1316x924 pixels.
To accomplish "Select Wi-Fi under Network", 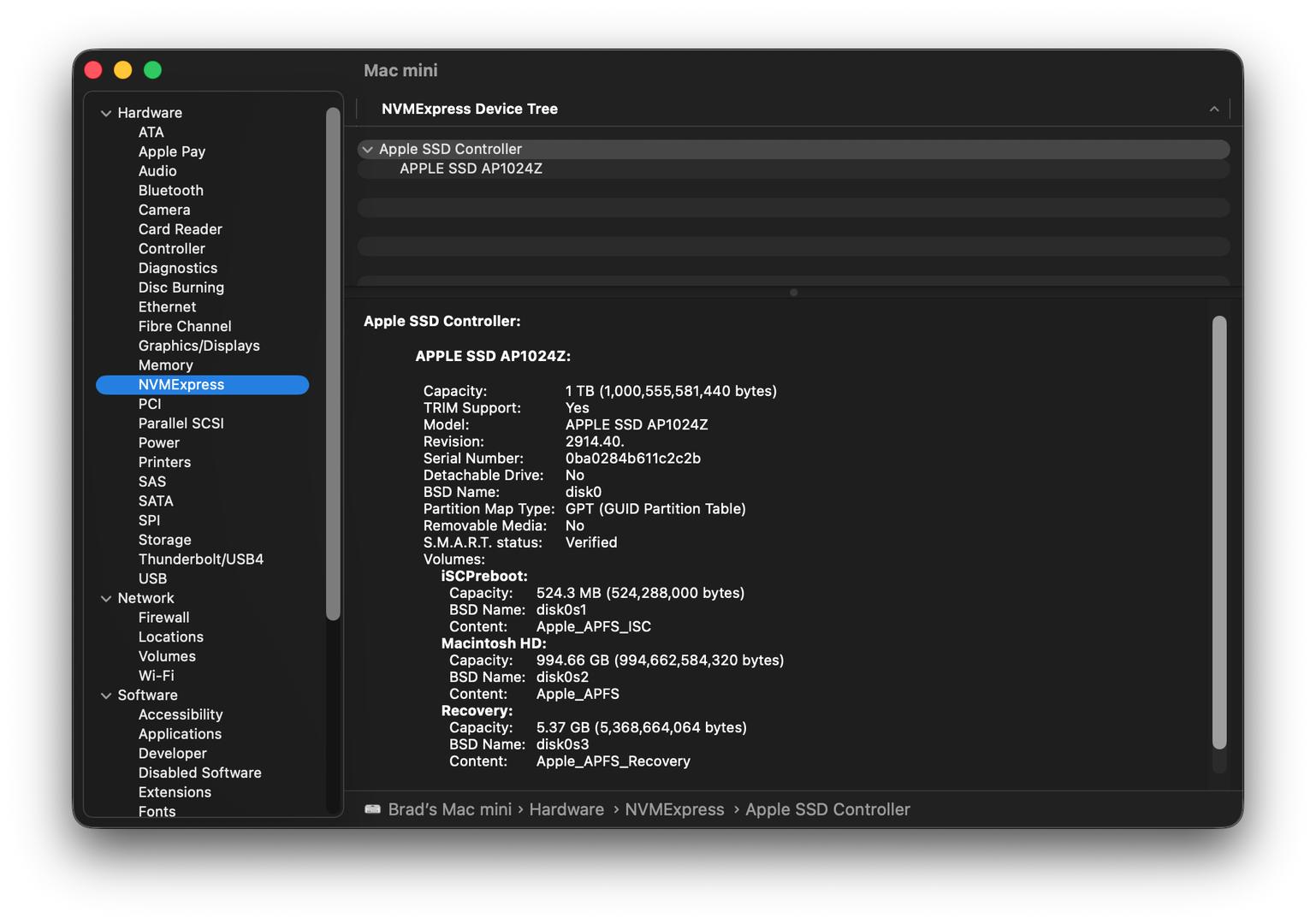I will pos(156,676).
